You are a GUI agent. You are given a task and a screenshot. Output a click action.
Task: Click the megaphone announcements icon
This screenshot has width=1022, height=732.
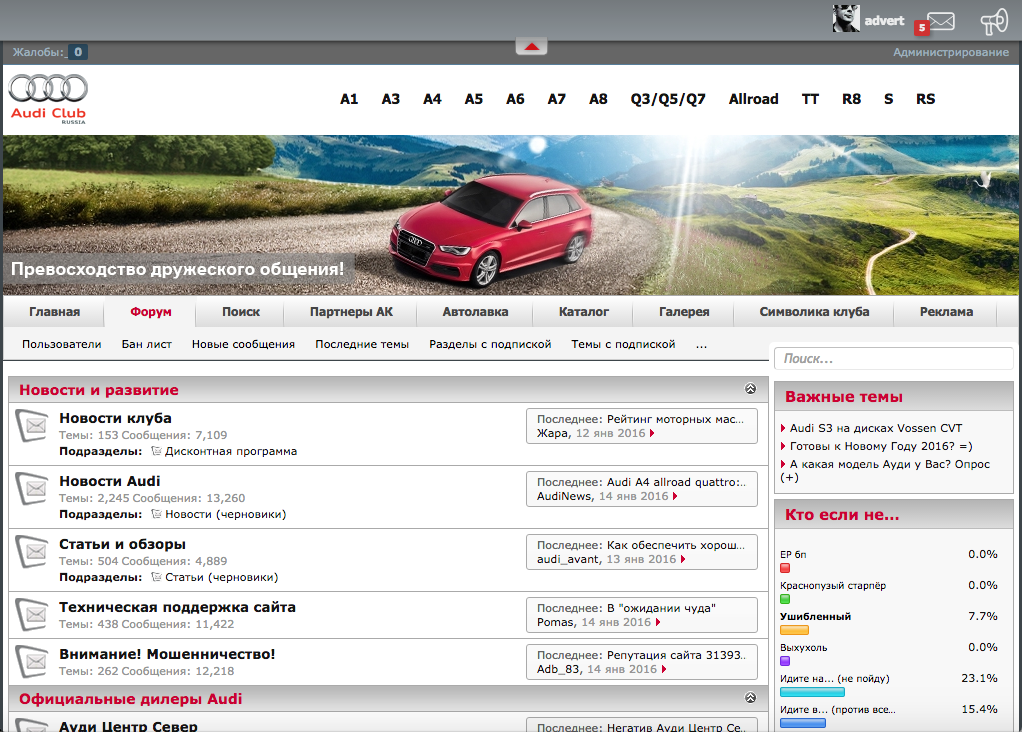point(993,21)
